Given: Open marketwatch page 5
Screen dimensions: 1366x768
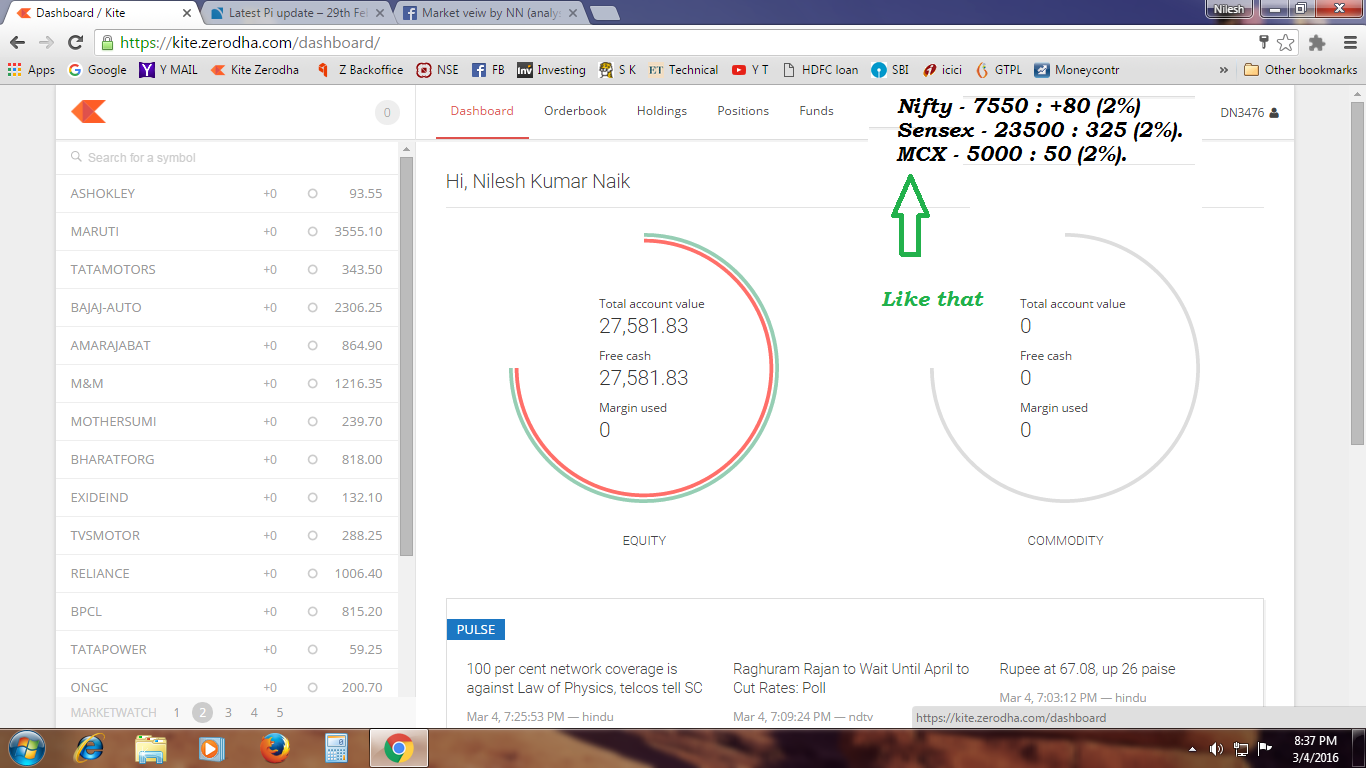Looking at the screenshot, I should point(280,713).
